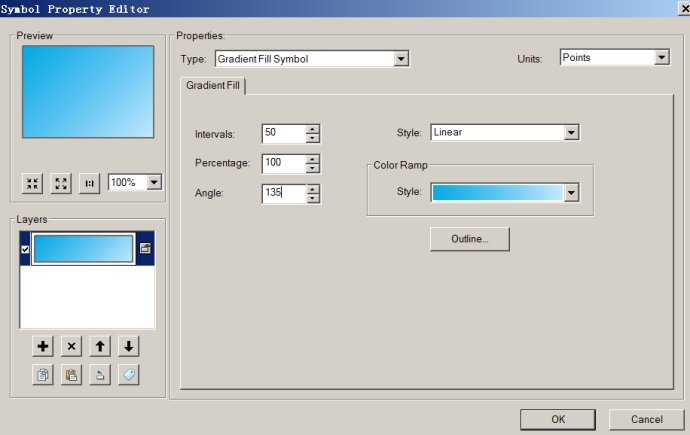Click the 100% zoom value field
Viewport: 690px width, 435px height.
pyautogui.click(x=128, y=182)
